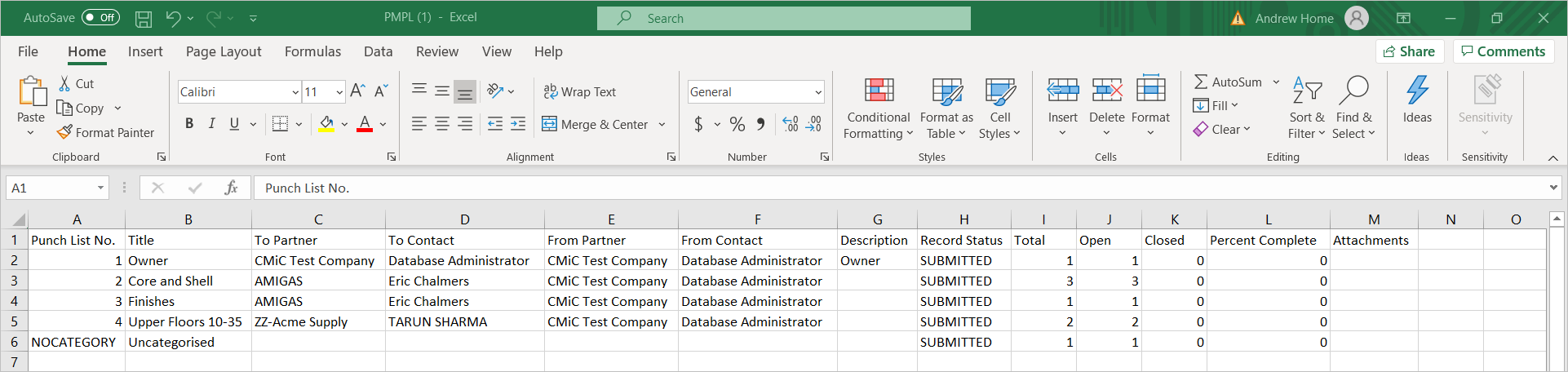Switch to Insert tab
The image size is (1568, 372).
click(x=145, y=51)
